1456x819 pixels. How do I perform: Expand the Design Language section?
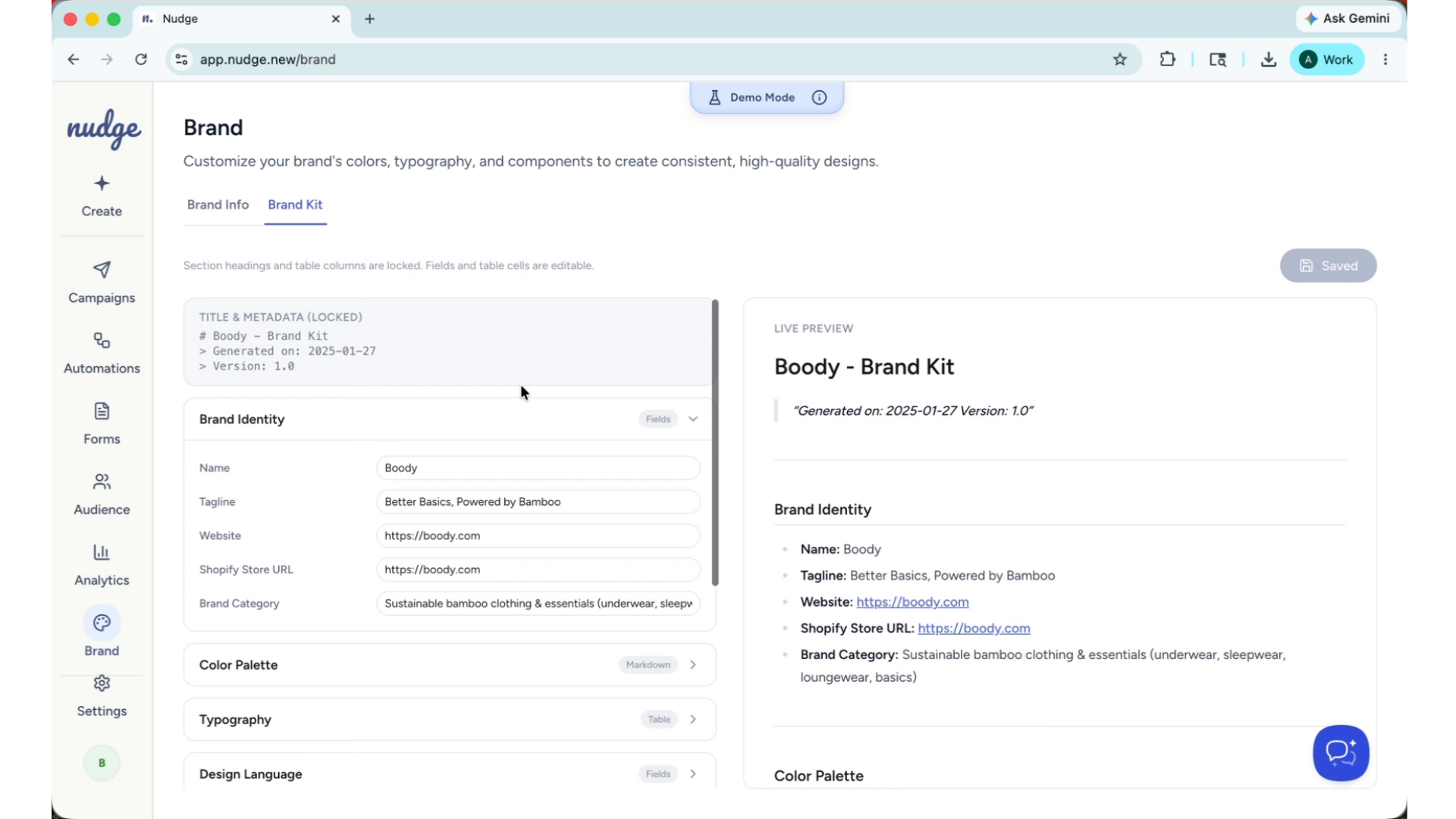pyautogui.click(x=693, y=774)
